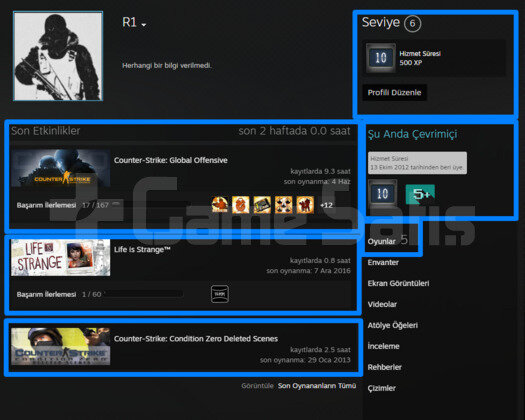The width and height of the screenshot is (525, 420).
Task: Click CS:GO 'kayıtlarda 9.3 saat' text
Action: pyautogui.click(x=320, y=171)
